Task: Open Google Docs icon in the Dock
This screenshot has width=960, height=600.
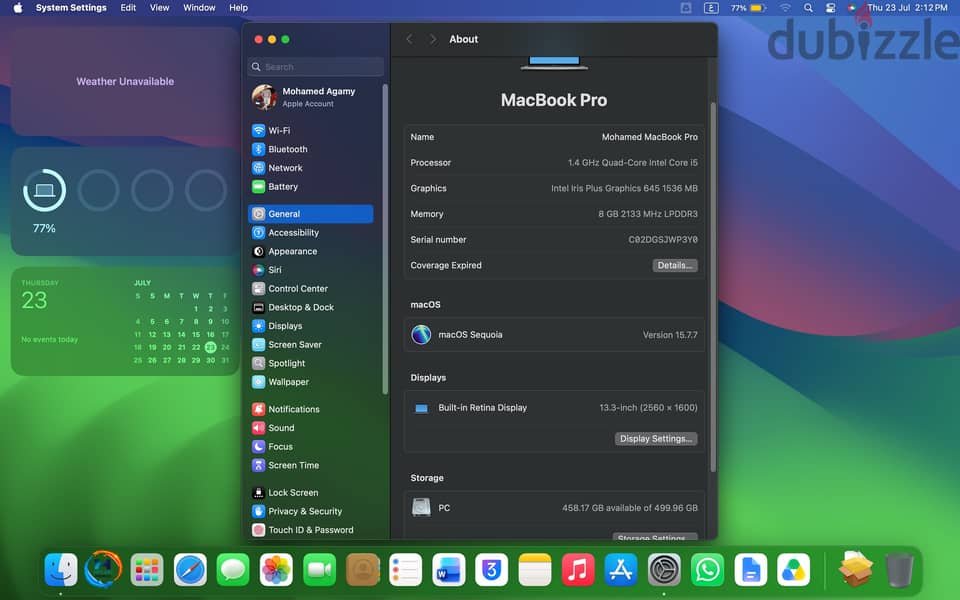Action: click(751, 569)
